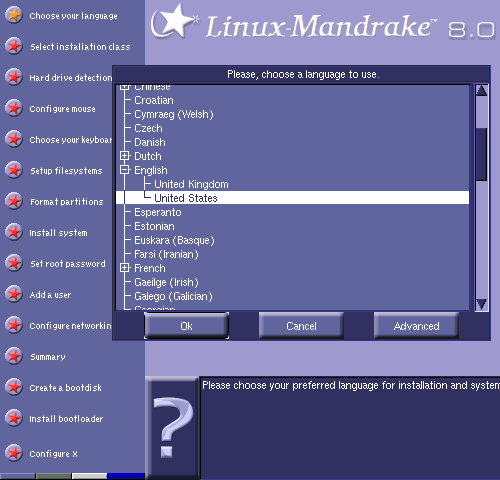Click the red star beside Setup filesystems
The width and height of the screenshot is (500, 480).
point(14,170)
